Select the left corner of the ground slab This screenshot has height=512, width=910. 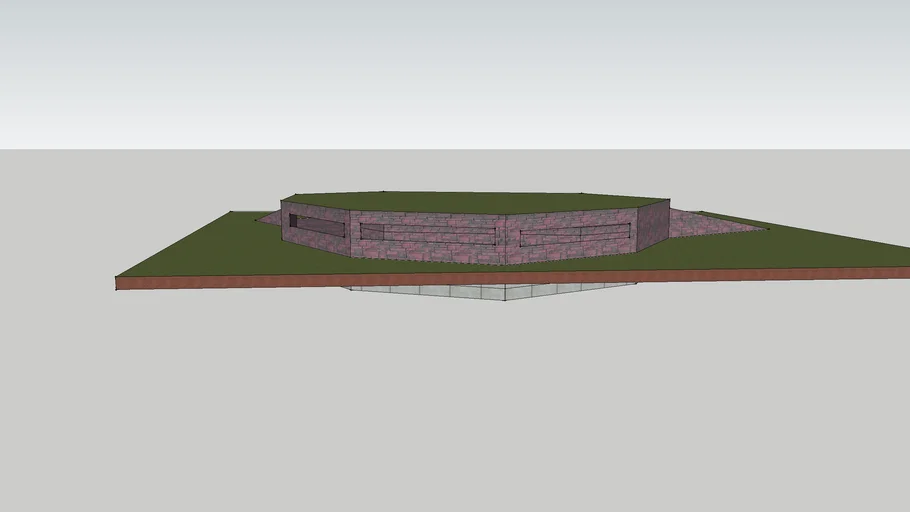click(119, 280)
